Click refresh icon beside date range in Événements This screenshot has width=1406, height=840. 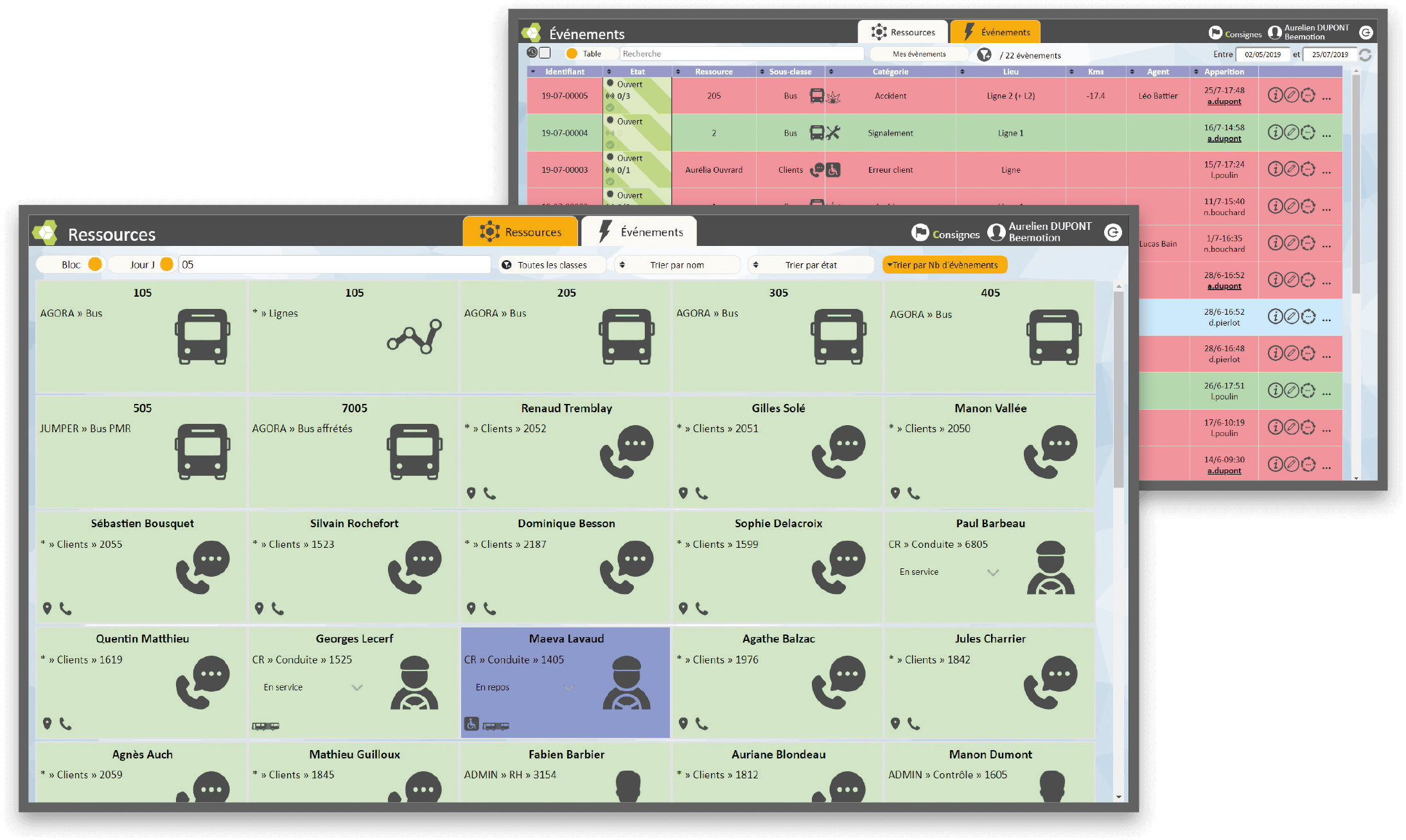[1366, 55]
